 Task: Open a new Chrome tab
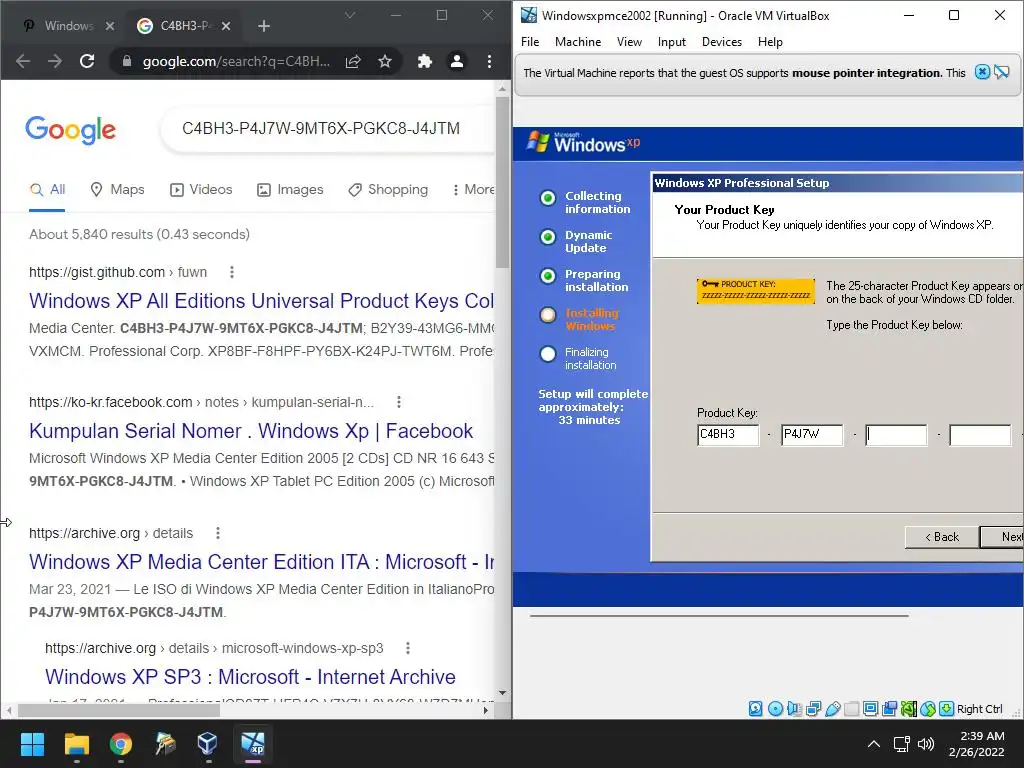[x=264, y=26]
